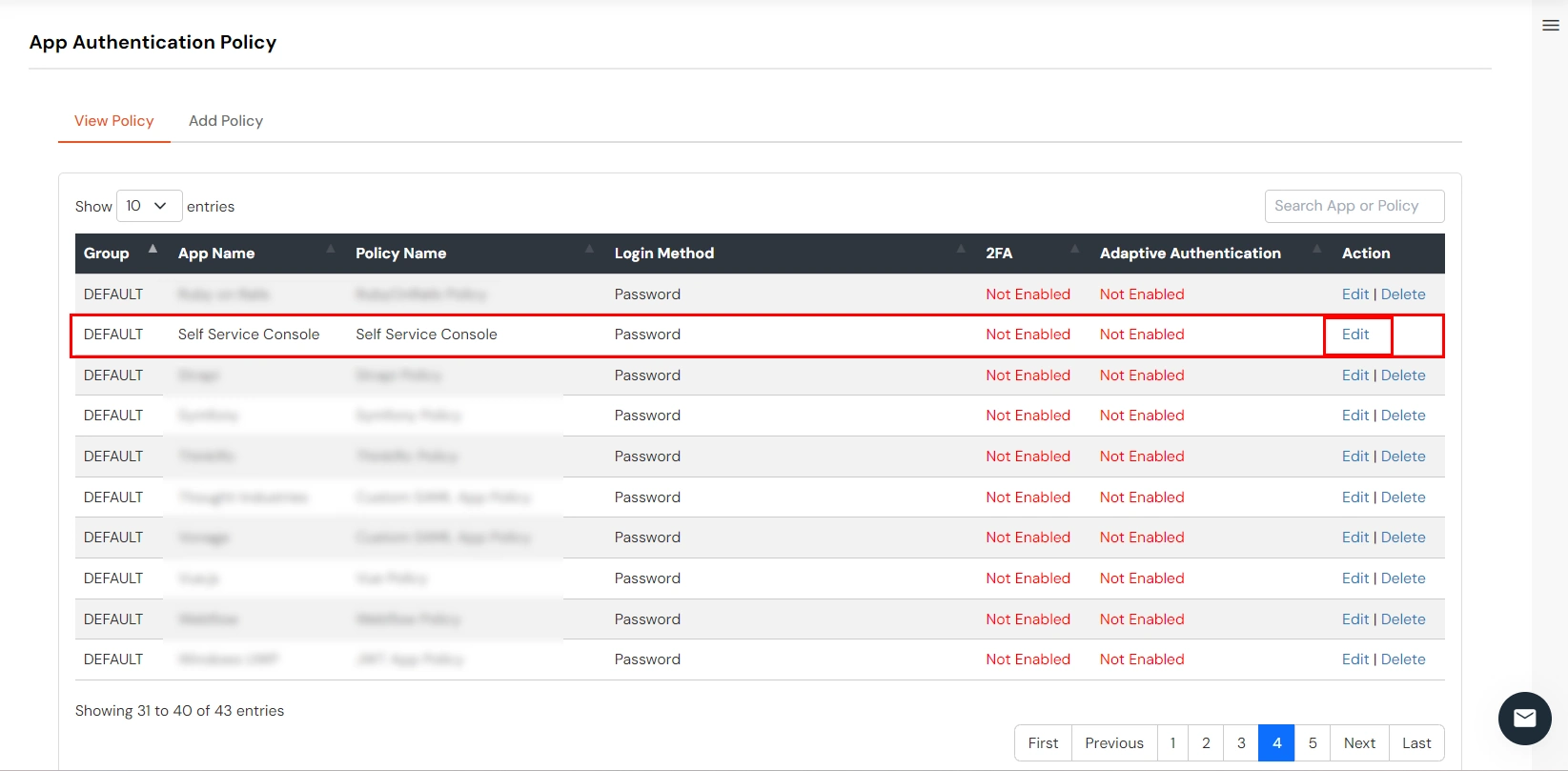Viewport: 1568px width, 771px height.
Task: Click the Action column header
Action: coord(1366,254)
